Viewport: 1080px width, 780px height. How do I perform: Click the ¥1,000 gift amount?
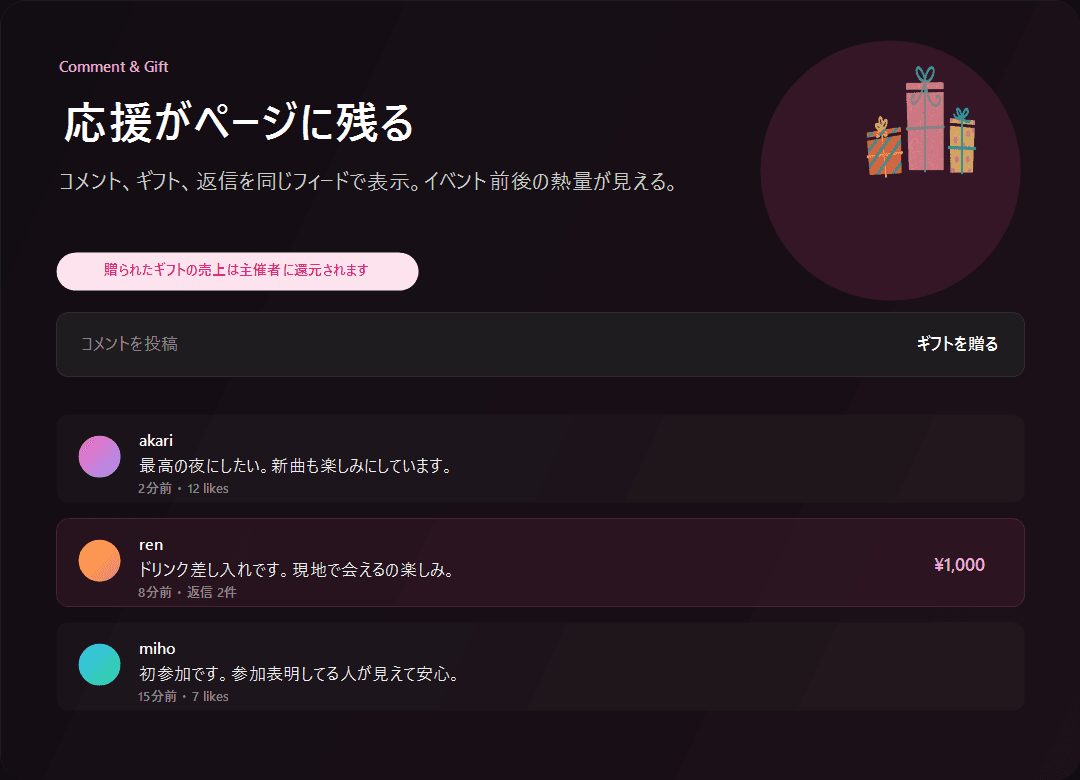pos(959,565)
